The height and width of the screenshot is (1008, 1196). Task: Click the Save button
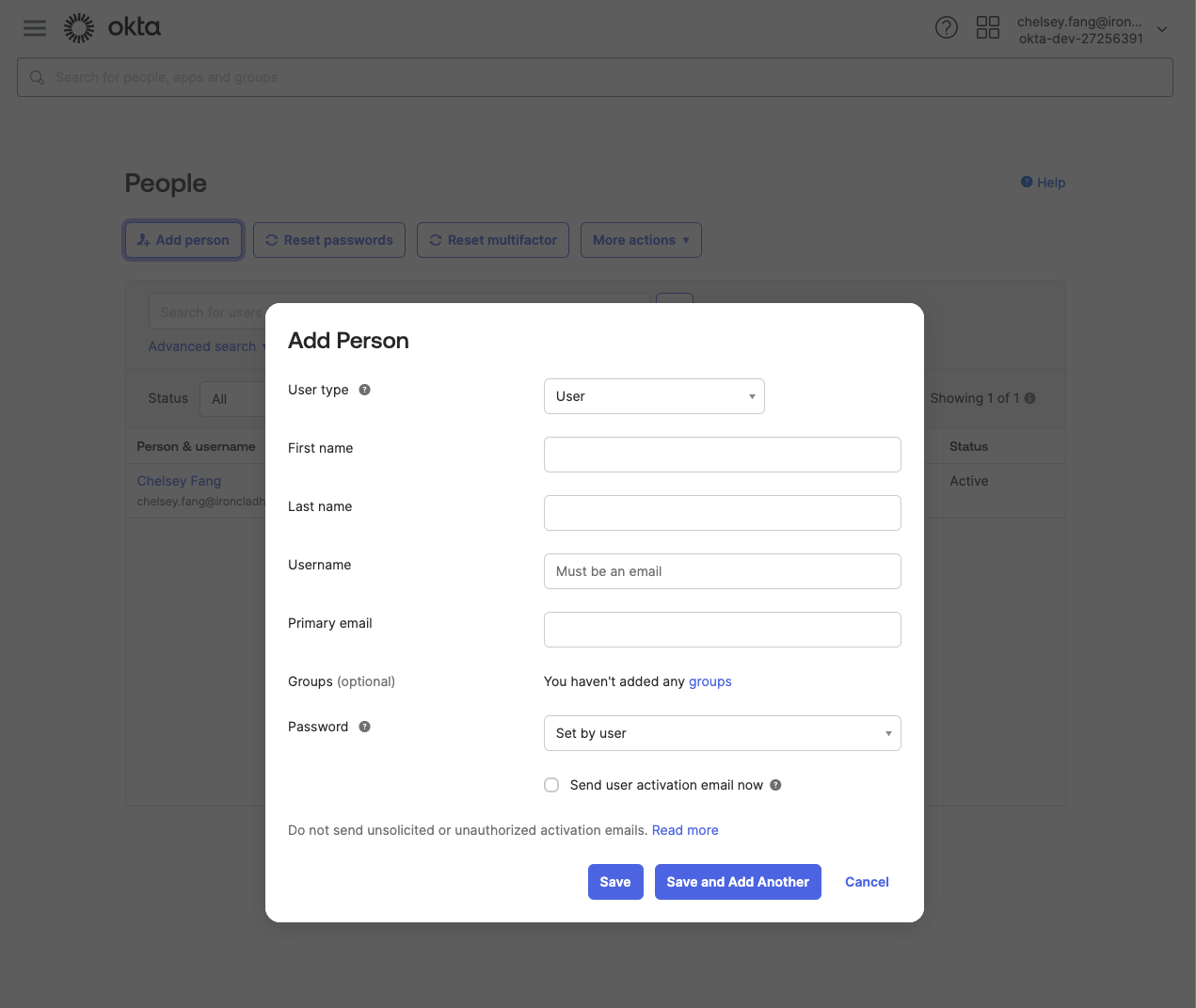tap(615, 882)
